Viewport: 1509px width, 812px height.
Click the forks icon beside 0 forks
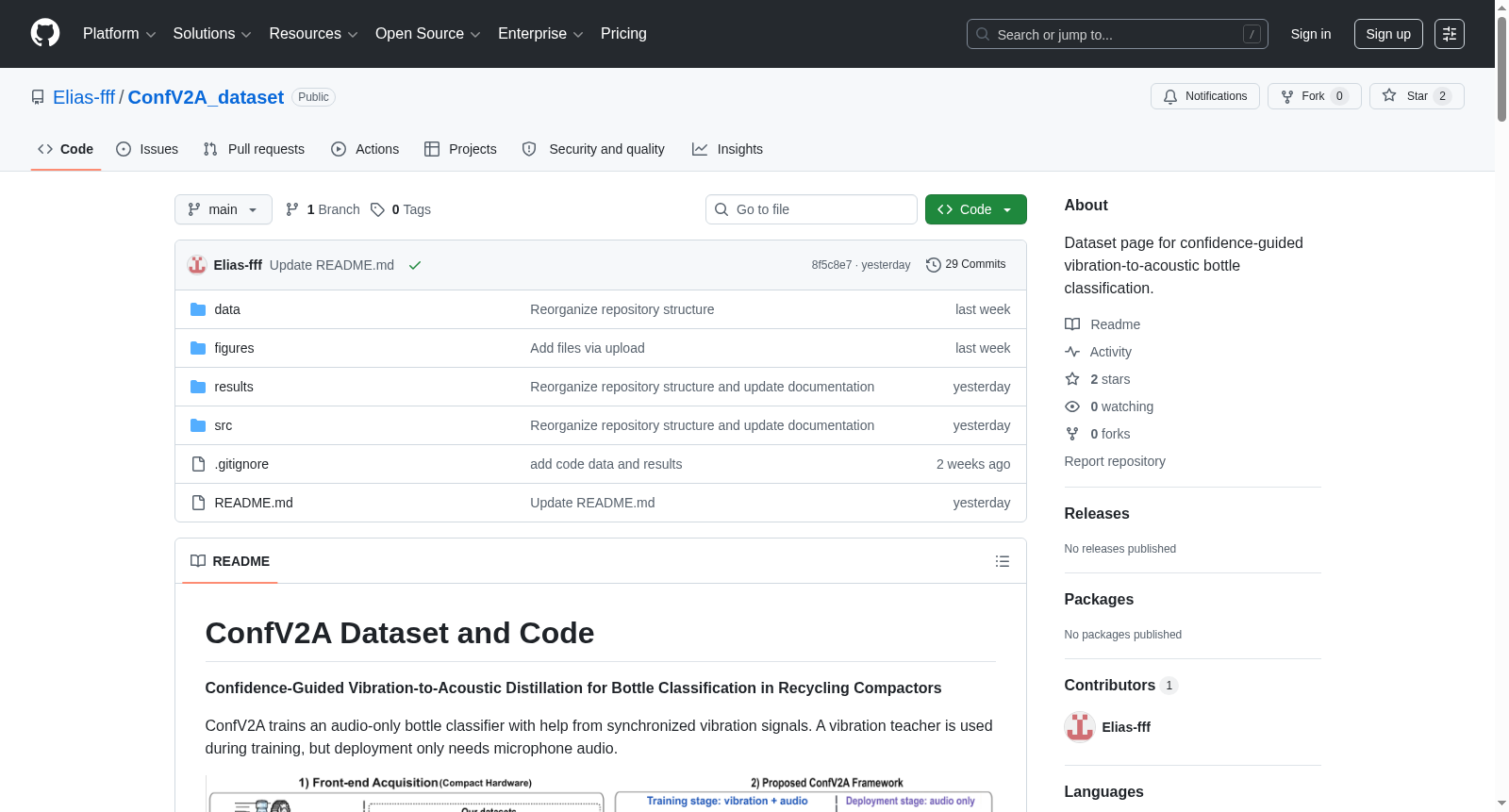point(1072,434)
